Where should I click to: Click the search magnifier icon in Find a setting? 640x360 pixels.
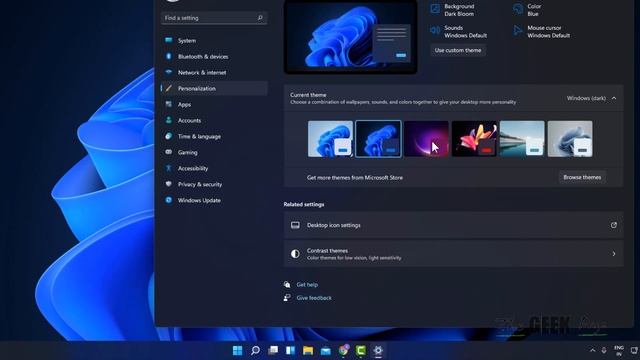pyautogui.click(x=260, y=18)
